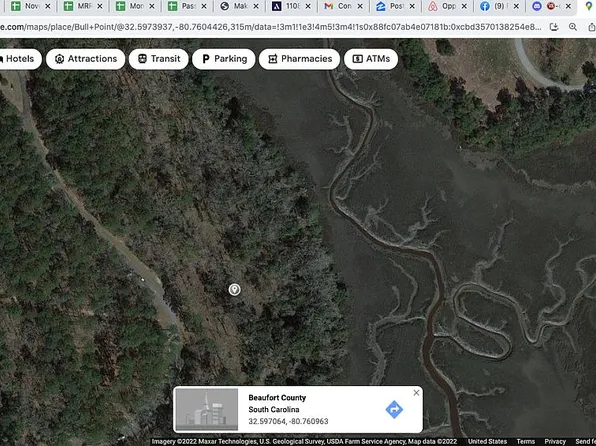This screenshot has width=596, height=446.
Task: Close the "MRF" tab
Action: (100, 6)
